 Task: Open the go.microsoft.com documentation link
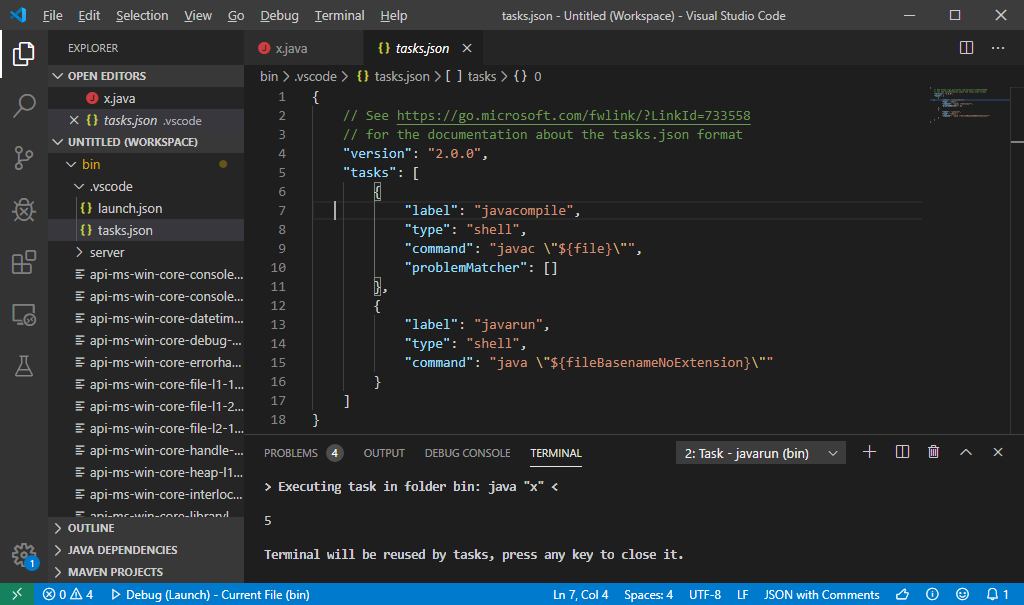pos(573,116)
